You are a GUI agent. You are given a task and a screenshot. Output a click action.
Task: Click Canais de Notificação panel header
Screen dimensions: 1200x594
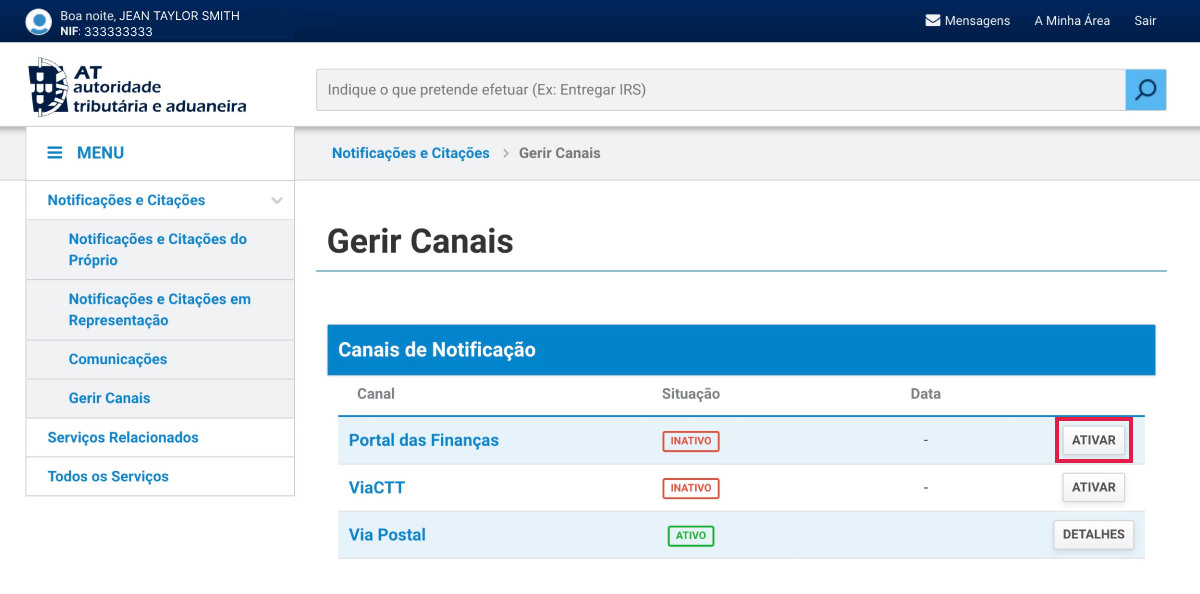741,350
